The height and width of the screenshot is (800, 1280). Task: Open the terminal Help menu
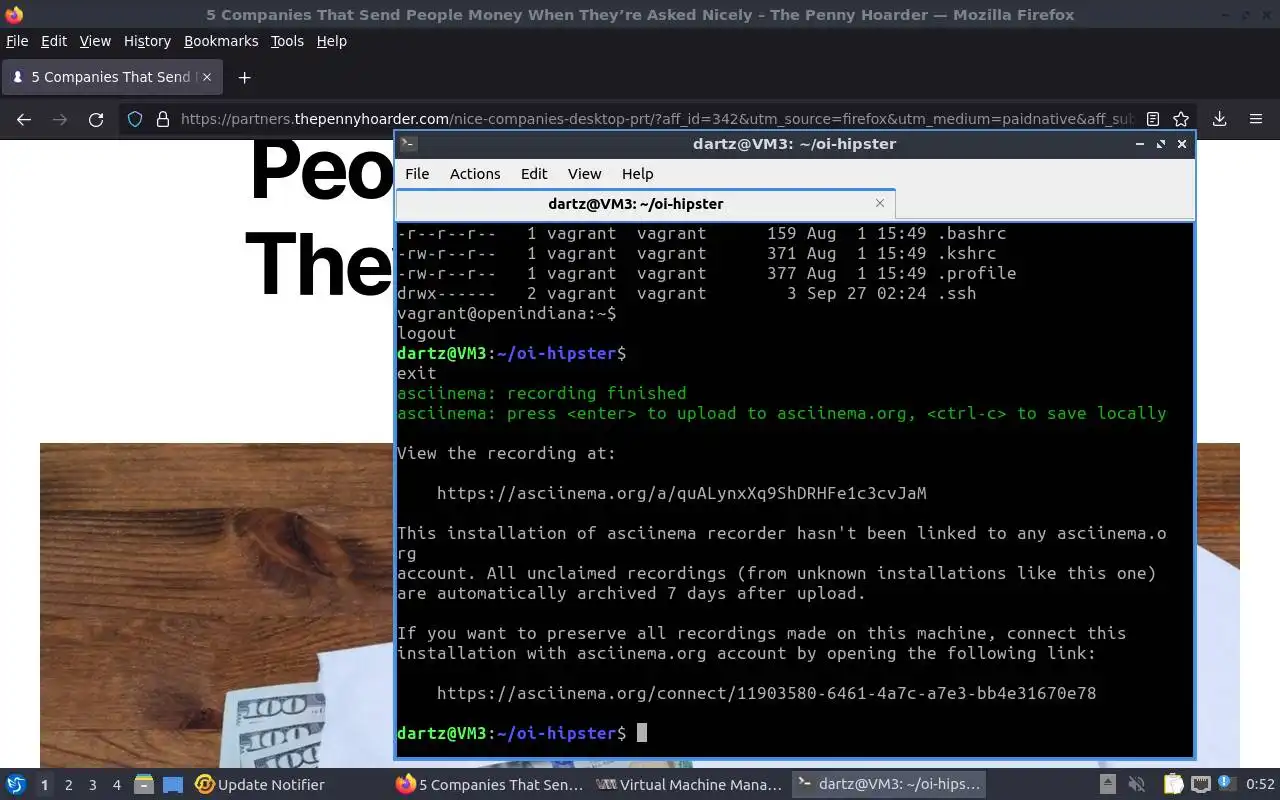[x=637, y=173]
